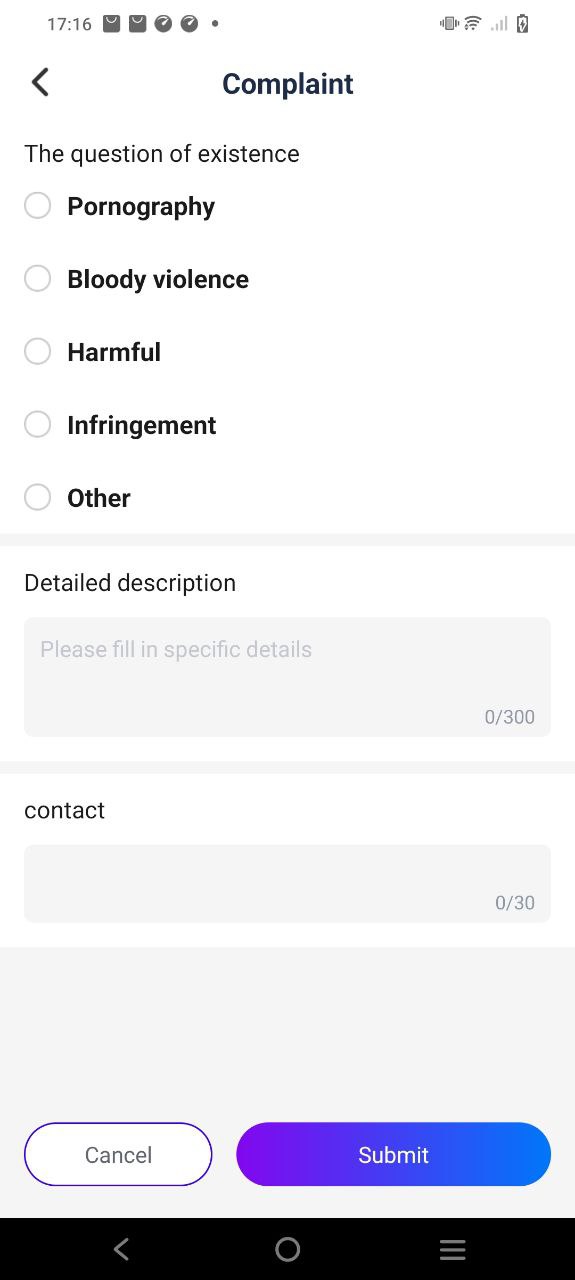Screen dimensions: 575x1280
Task: Open recent apps via the menu icon
Action: click(453, 1249)
